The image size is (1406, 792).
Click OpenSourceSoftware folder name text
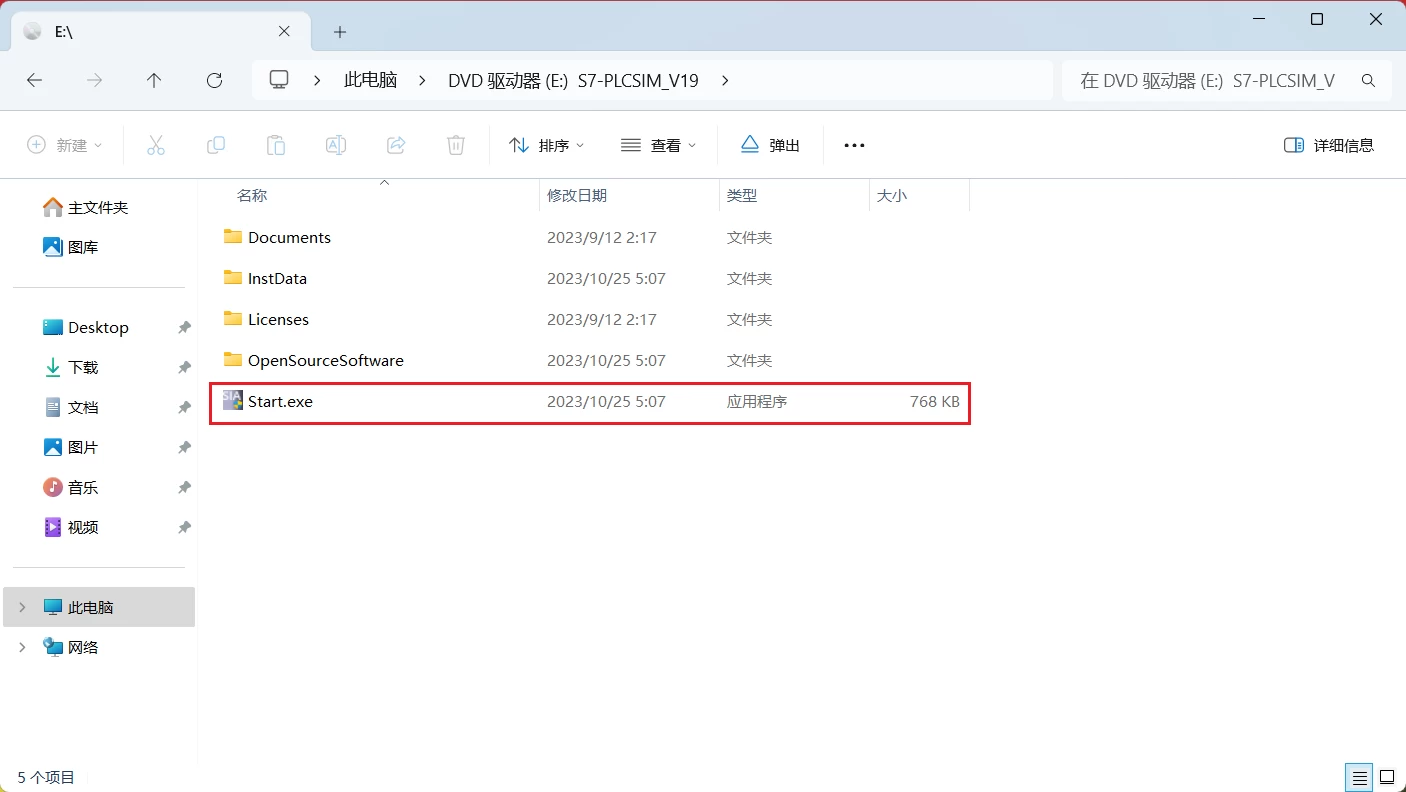coord(326,360)
